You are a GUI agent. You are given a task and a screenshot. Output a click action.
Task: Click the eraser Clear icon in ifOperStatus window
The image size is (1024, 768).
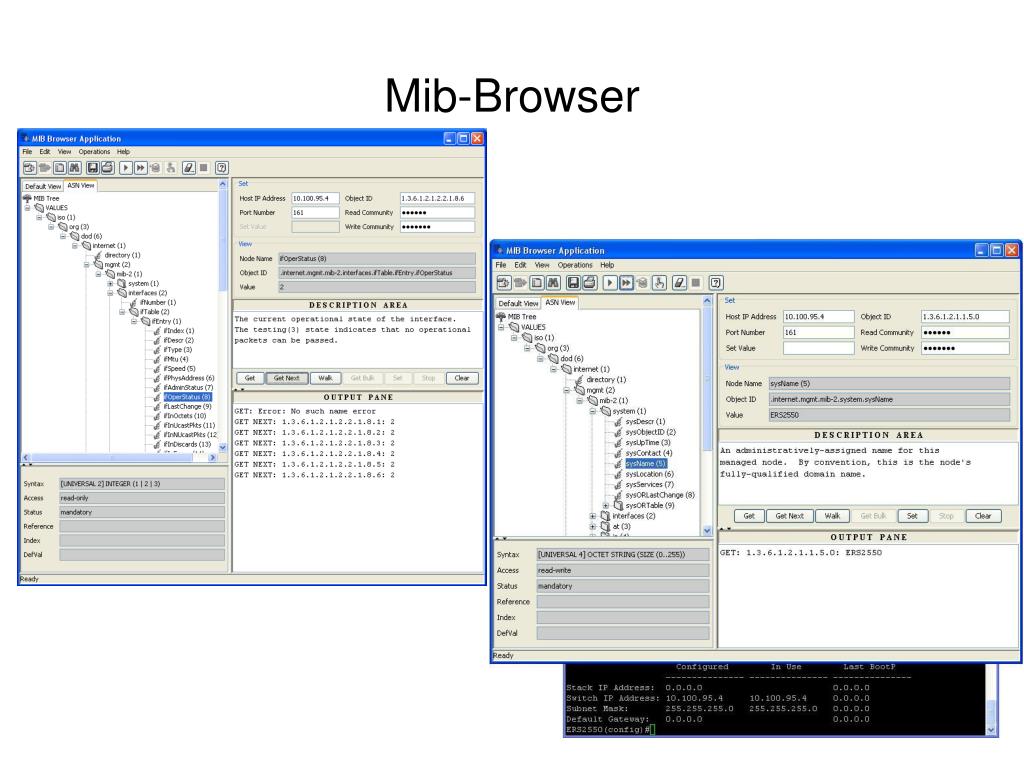click(189, 168)
